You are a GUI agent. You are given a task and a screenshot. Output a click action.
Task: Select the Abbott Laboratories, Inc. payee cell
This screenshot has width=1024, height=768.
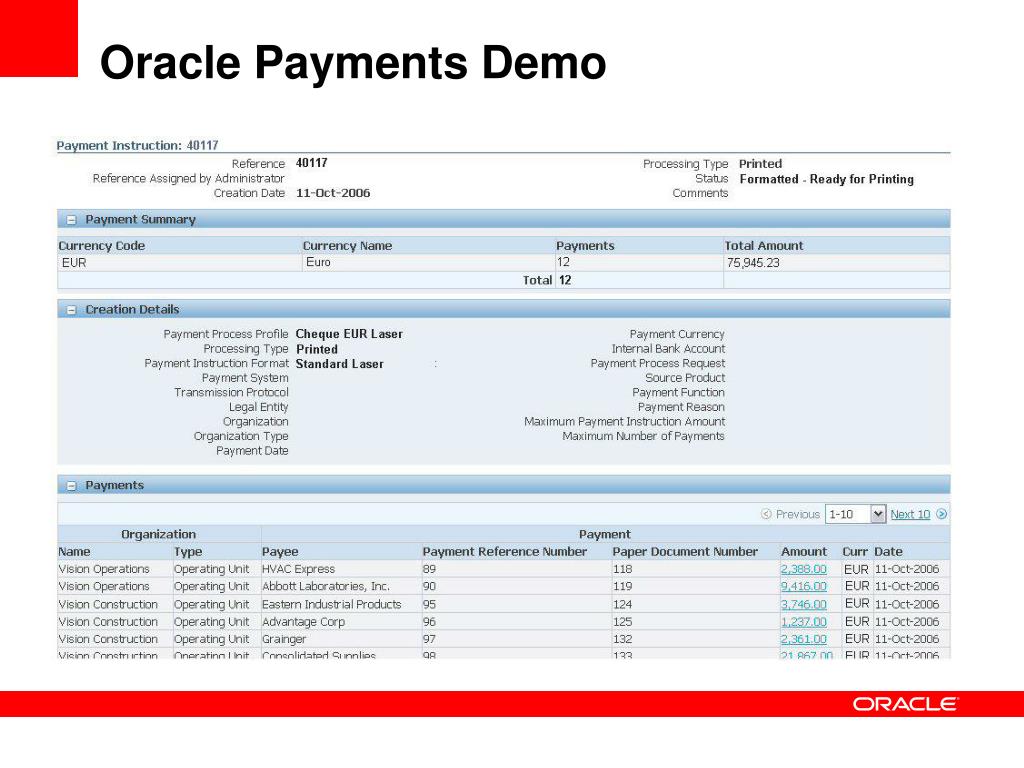click(x=326, y=586)
